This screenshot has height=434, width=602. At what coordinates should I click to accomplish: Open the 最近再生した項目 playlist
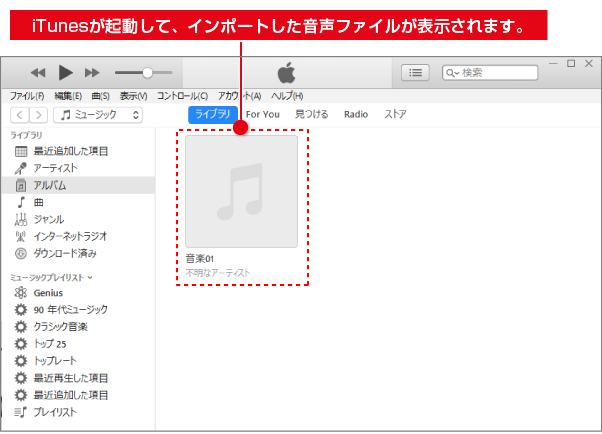pos(71,378)
